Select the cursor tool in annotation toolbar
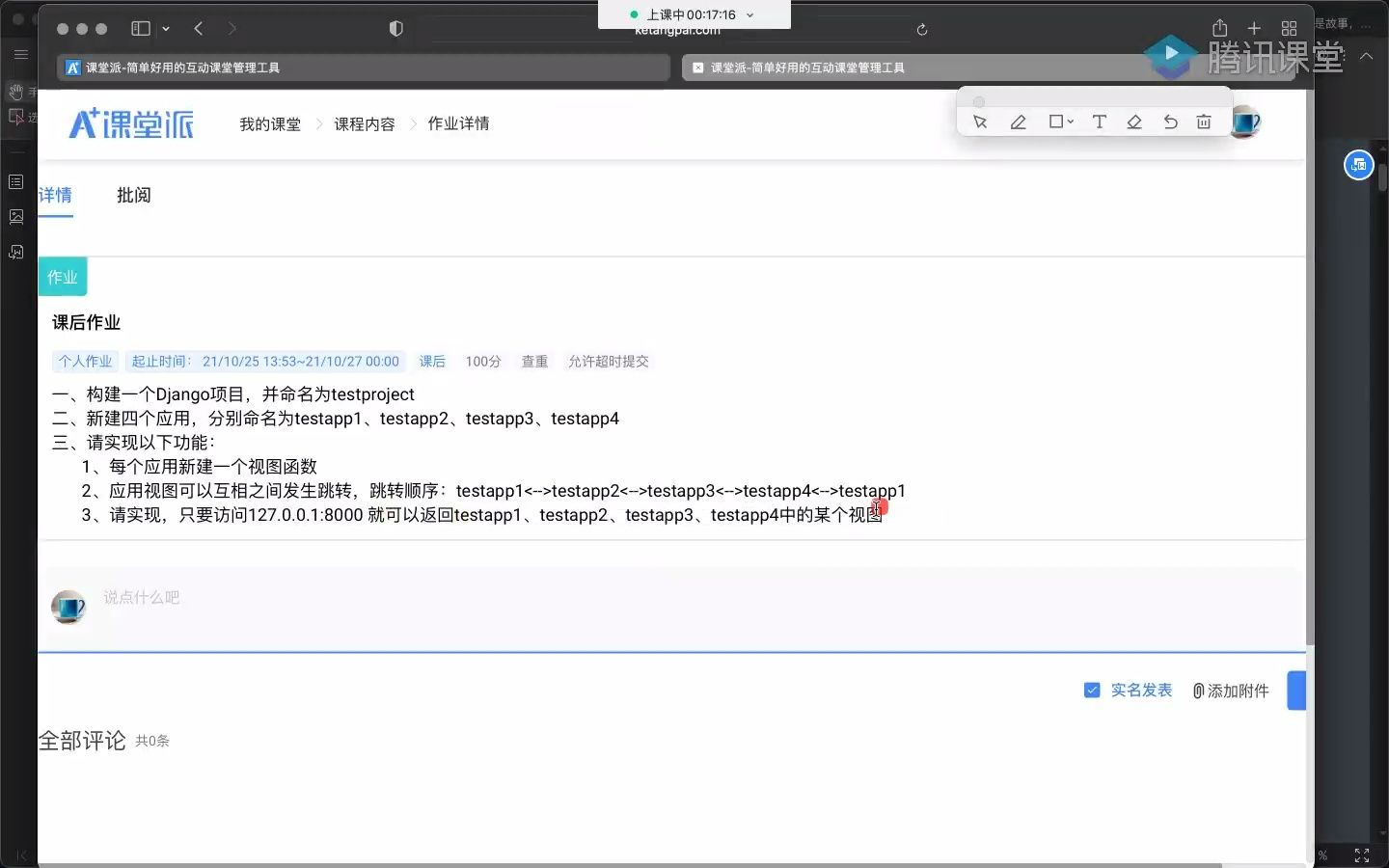 point(980,122)
